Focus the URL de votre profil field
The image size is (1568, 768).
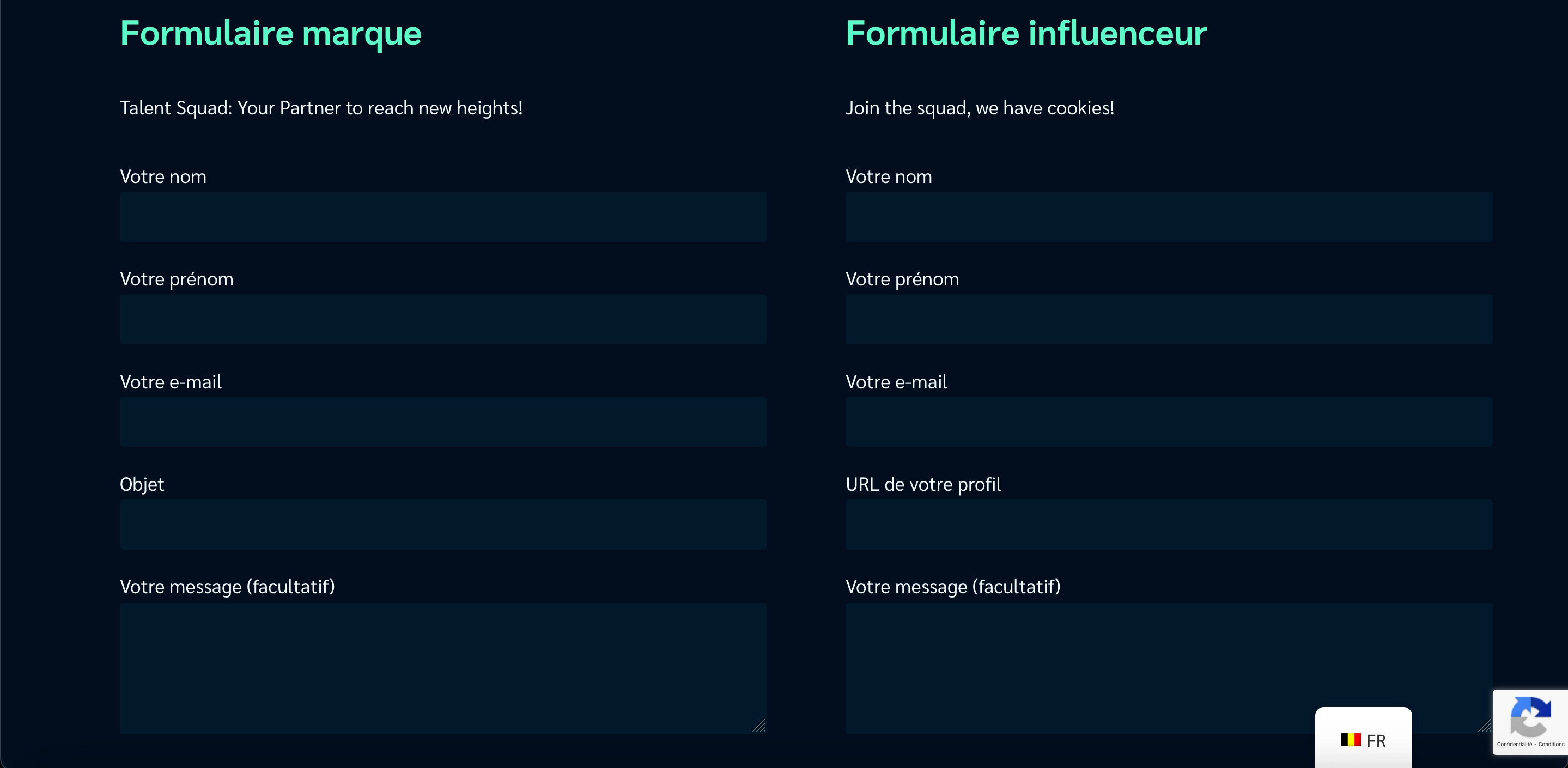(1168, 525)
